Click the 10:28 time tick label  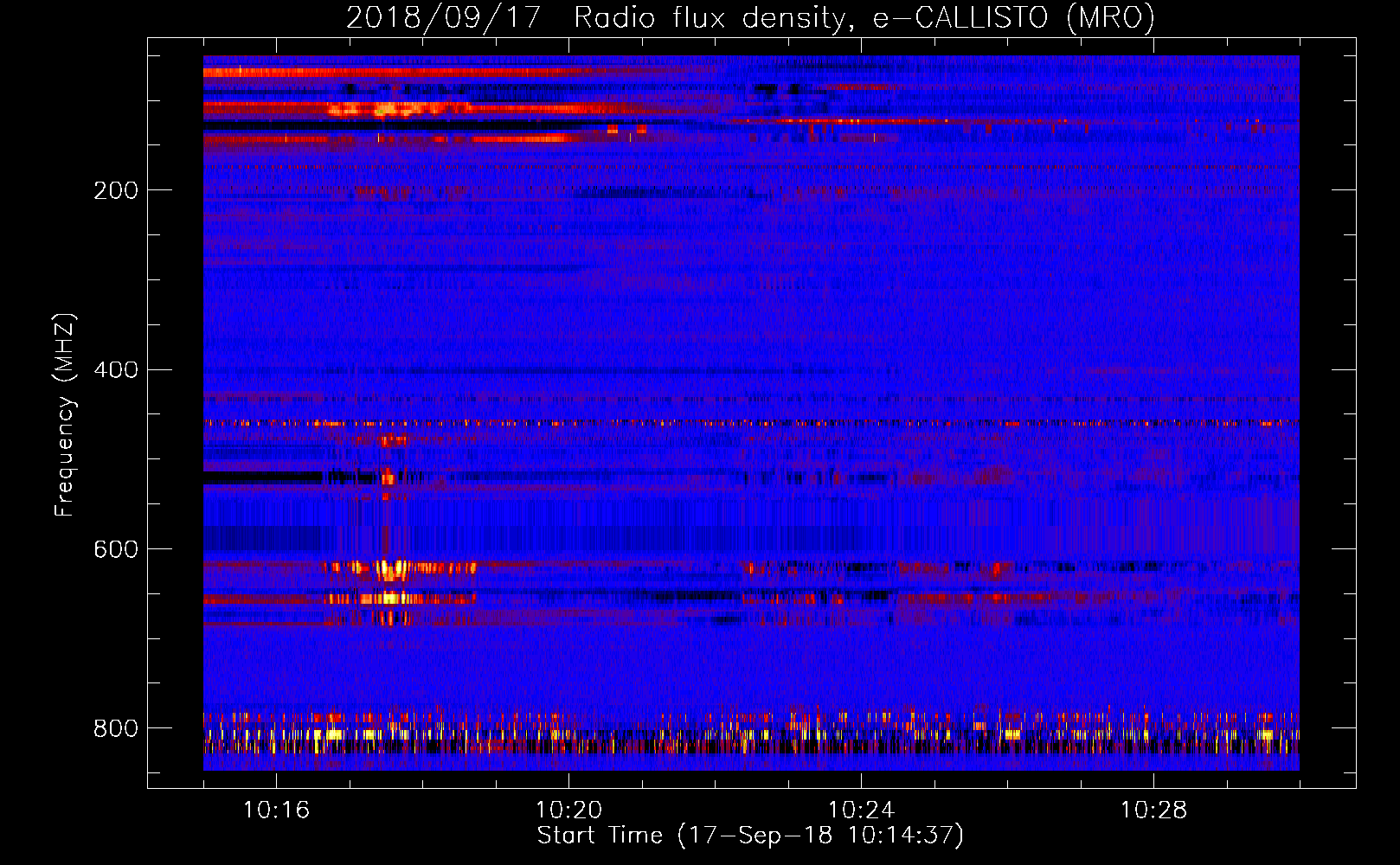click(1153, 811)
